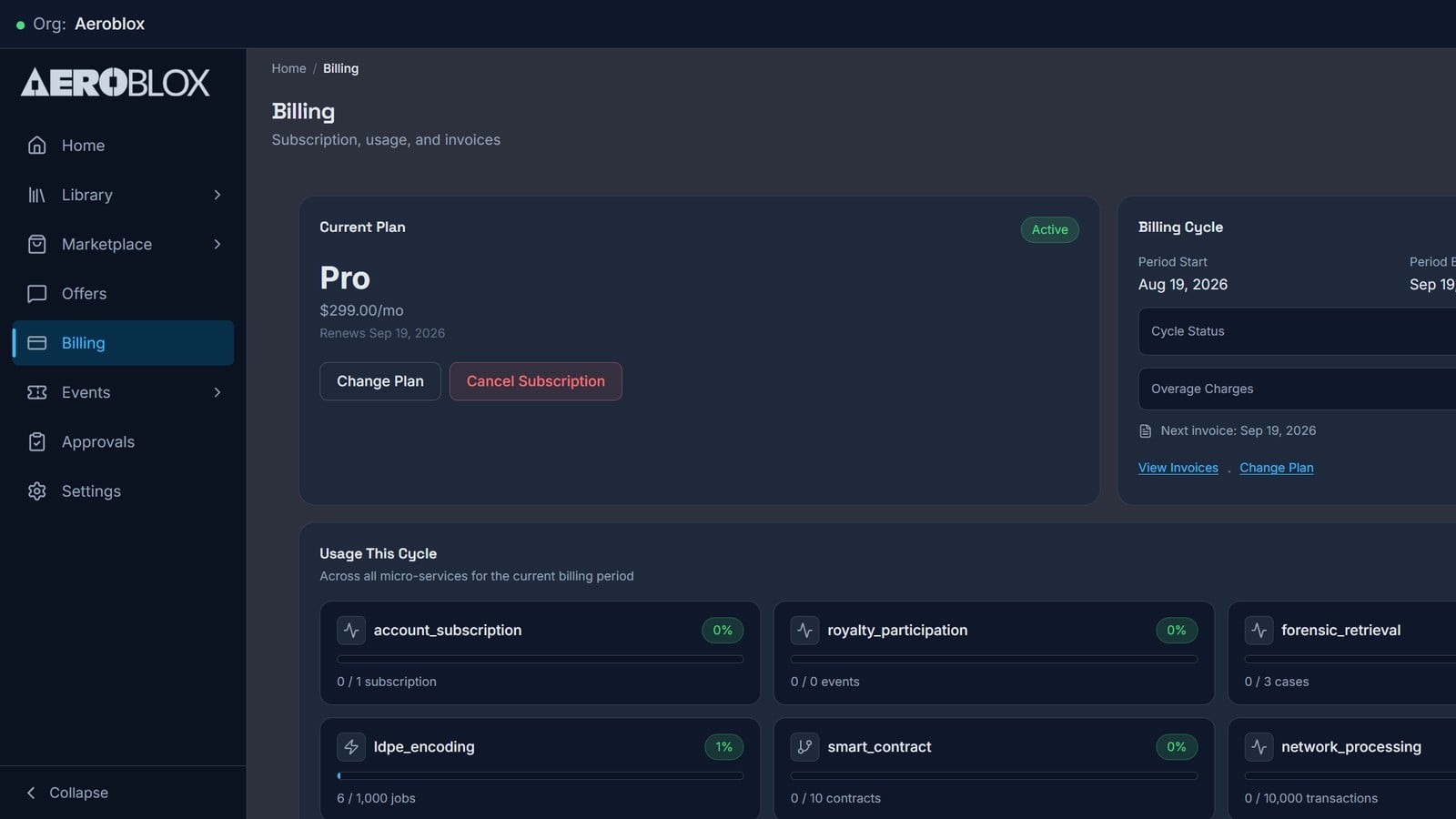Click the smart_contract 0% badge

[x=1177, y=747]
